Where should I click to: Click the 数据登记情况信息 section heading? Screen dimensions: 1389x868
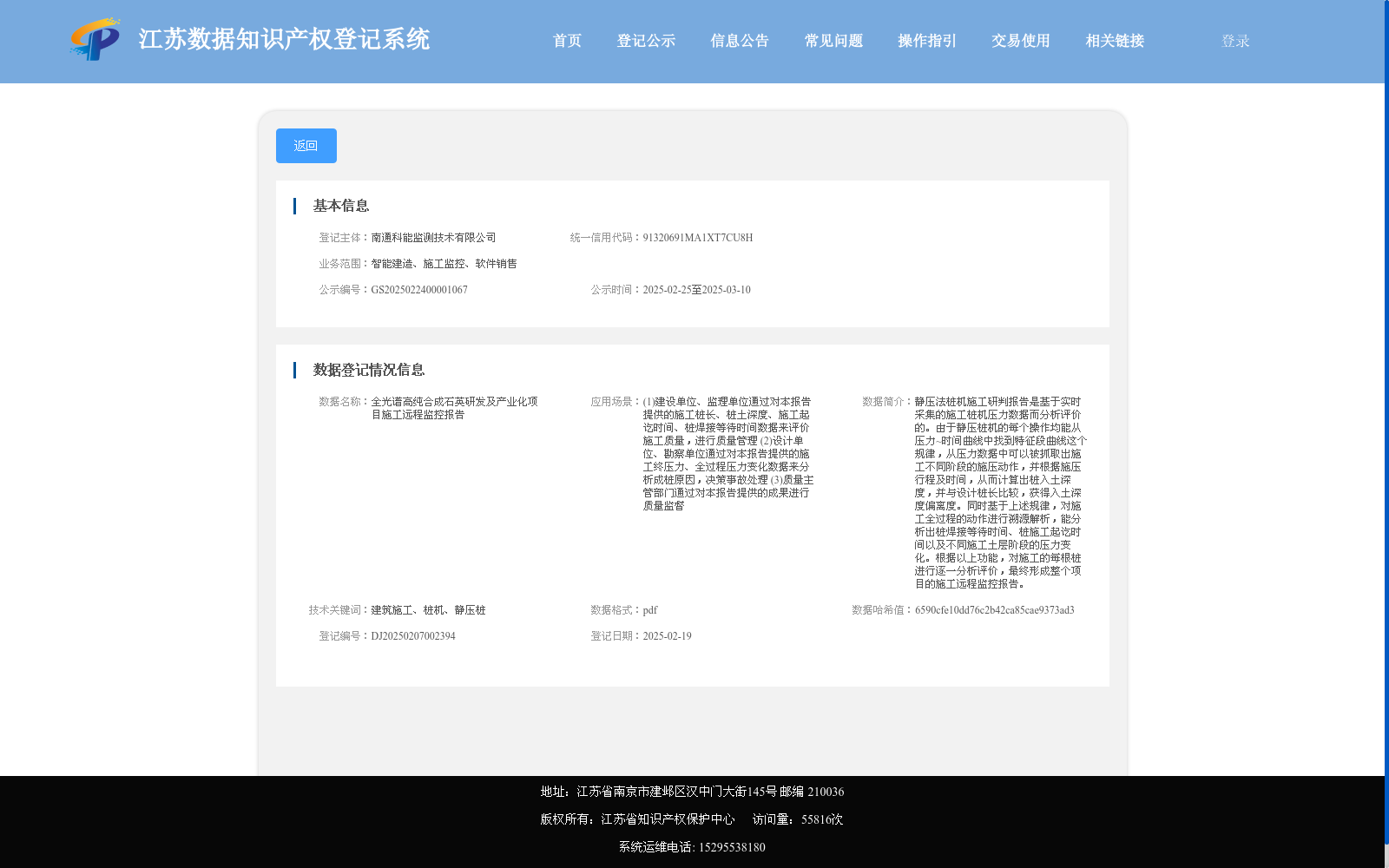(369, 370)
